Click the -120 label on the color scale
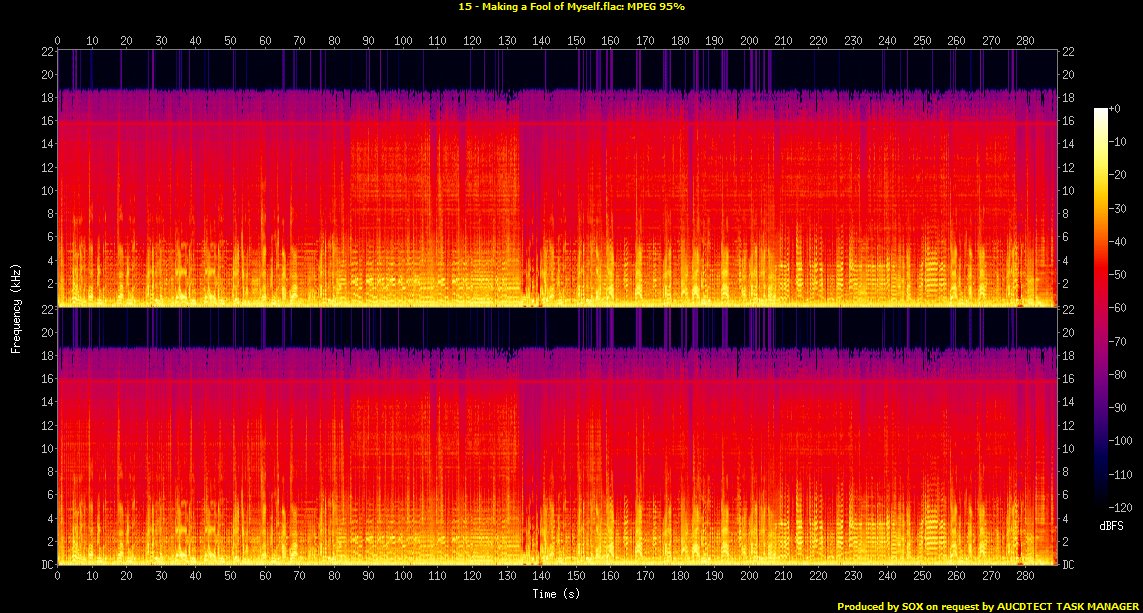The image size is (1143, 613). (x=1119, y=506)
